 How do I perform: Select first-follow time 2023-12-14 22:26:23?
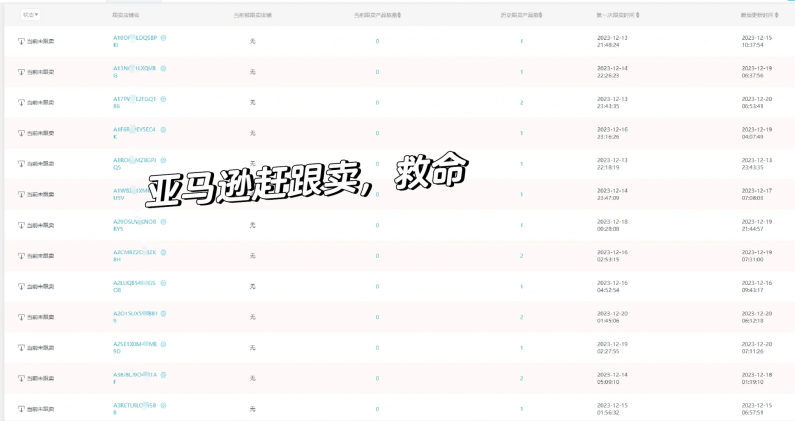click(612, 72)
